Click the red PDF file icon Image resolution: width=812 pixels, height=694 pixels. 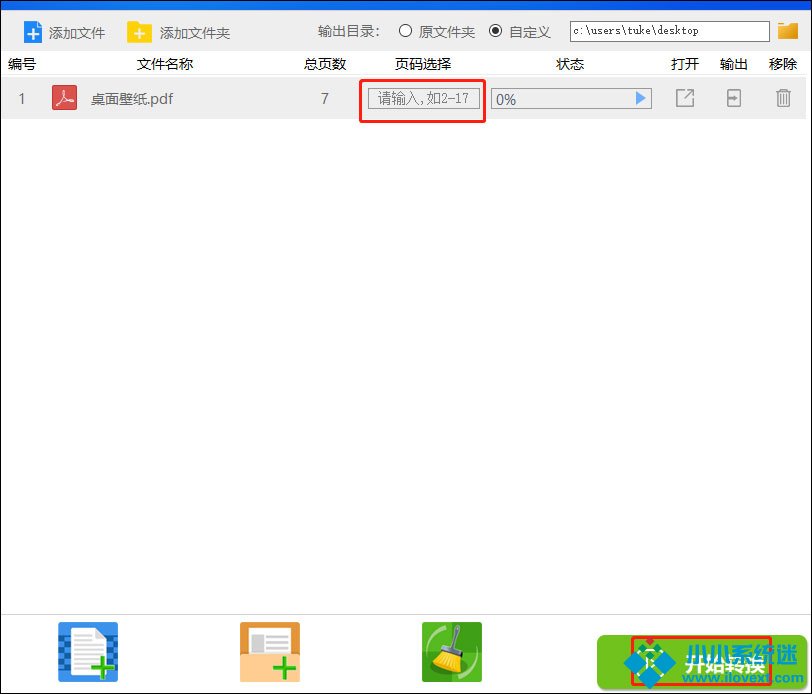(64, 98)
